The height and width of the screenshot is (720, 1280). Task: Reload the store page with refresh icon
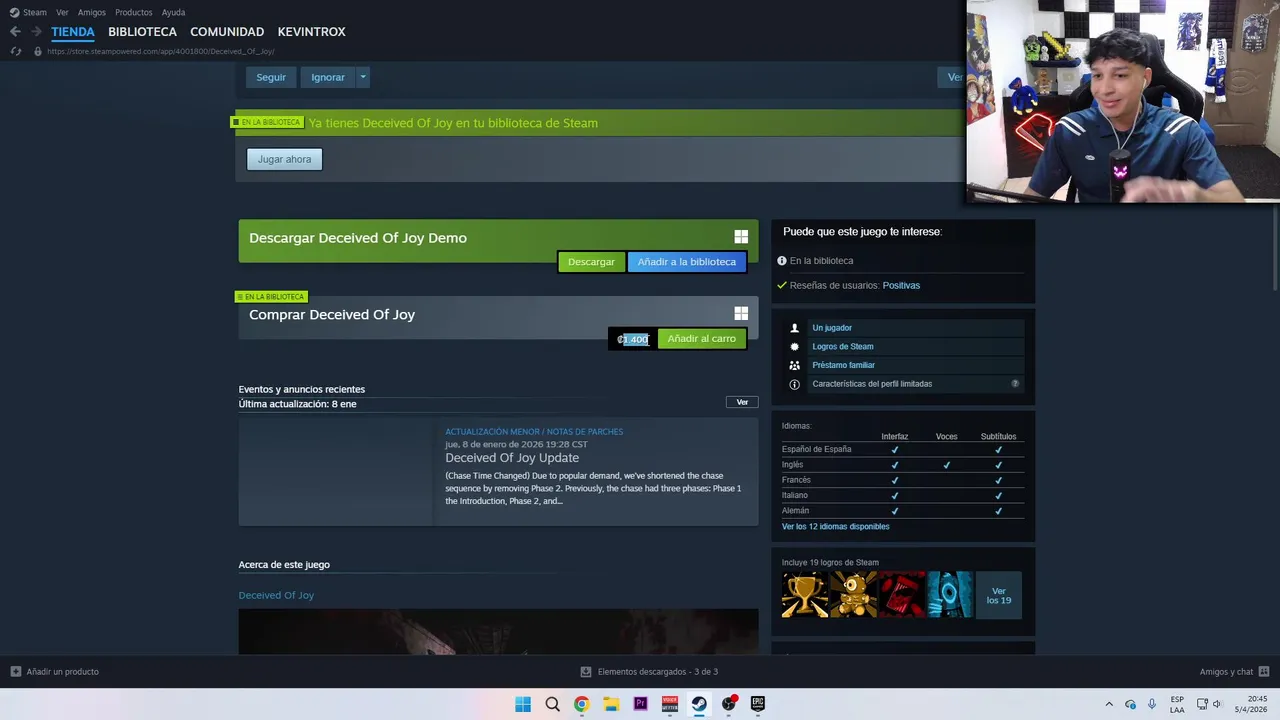pos(15,51)
